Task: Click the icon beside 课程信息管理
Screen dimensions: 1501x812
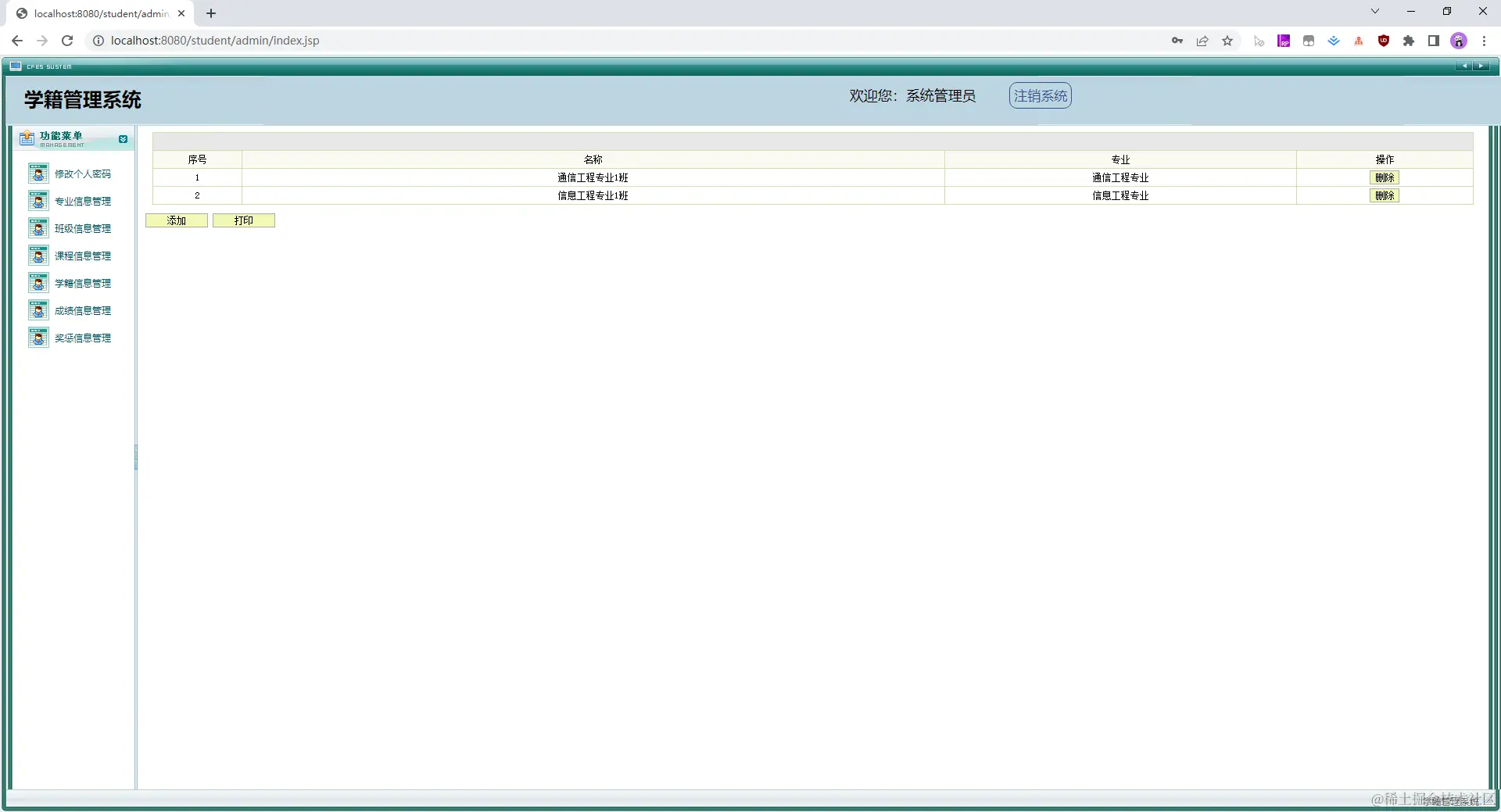Action: point(38,256)
